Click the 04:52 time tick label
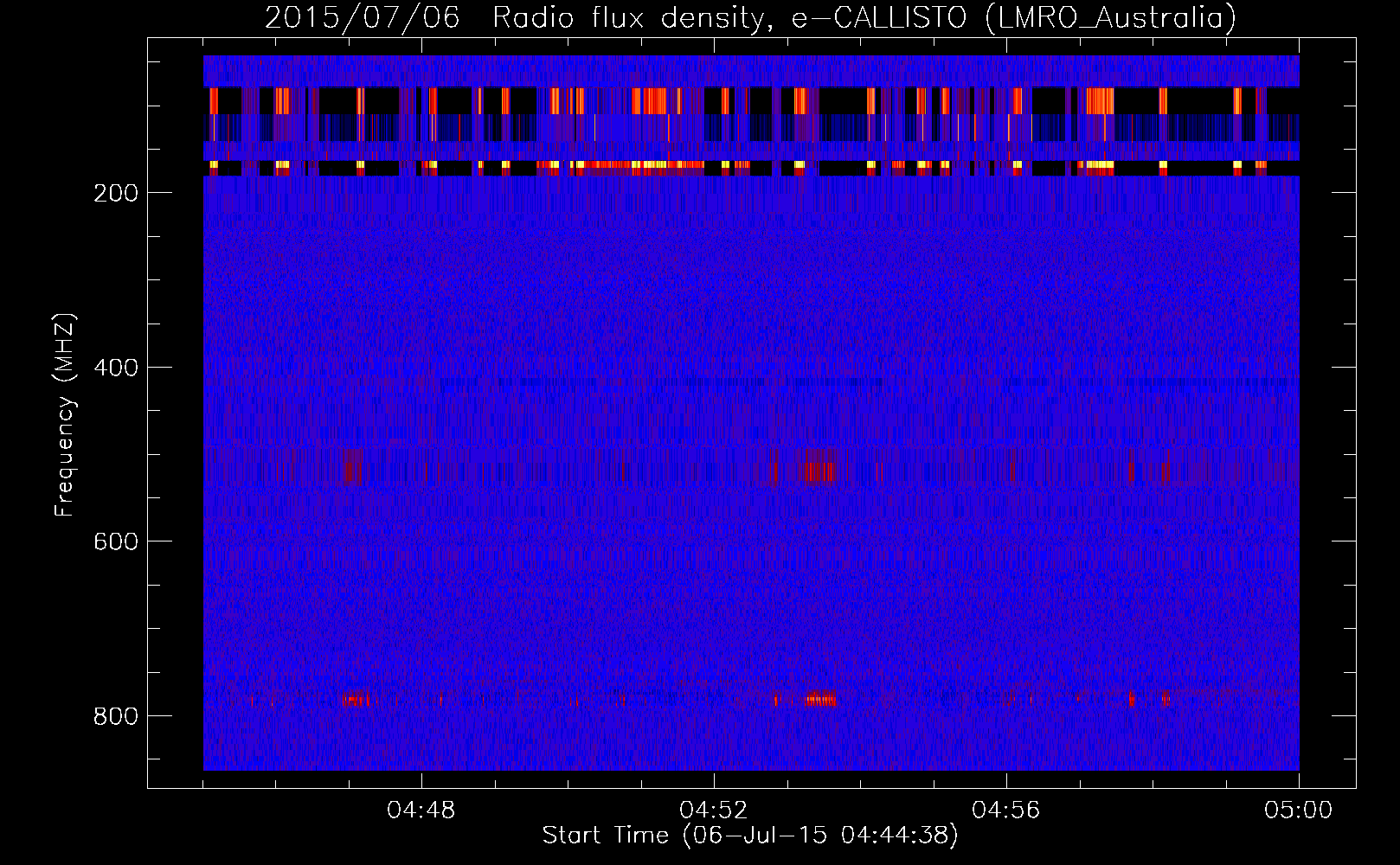The image size is (1400, 865). [714, 811]
